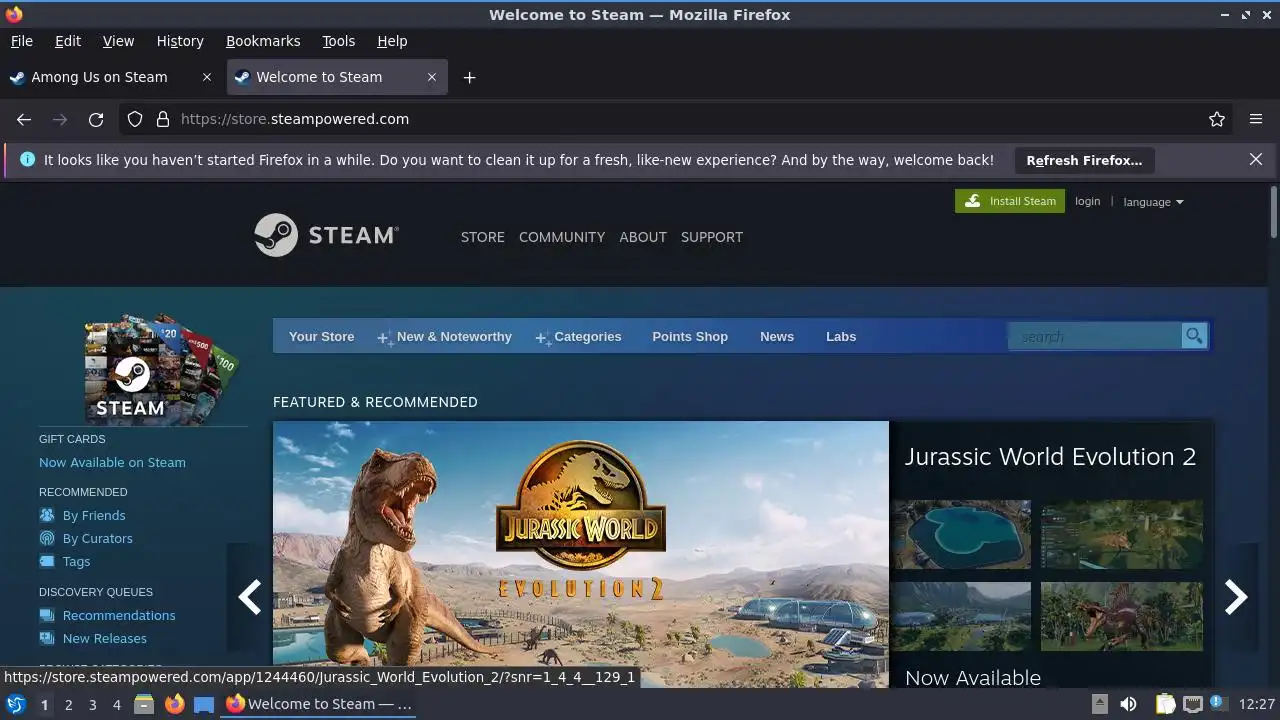The width and height of the screenshot is (1280, 720).
Task: Click the Steam logo in the header
Action: click(x=326, y=235)
